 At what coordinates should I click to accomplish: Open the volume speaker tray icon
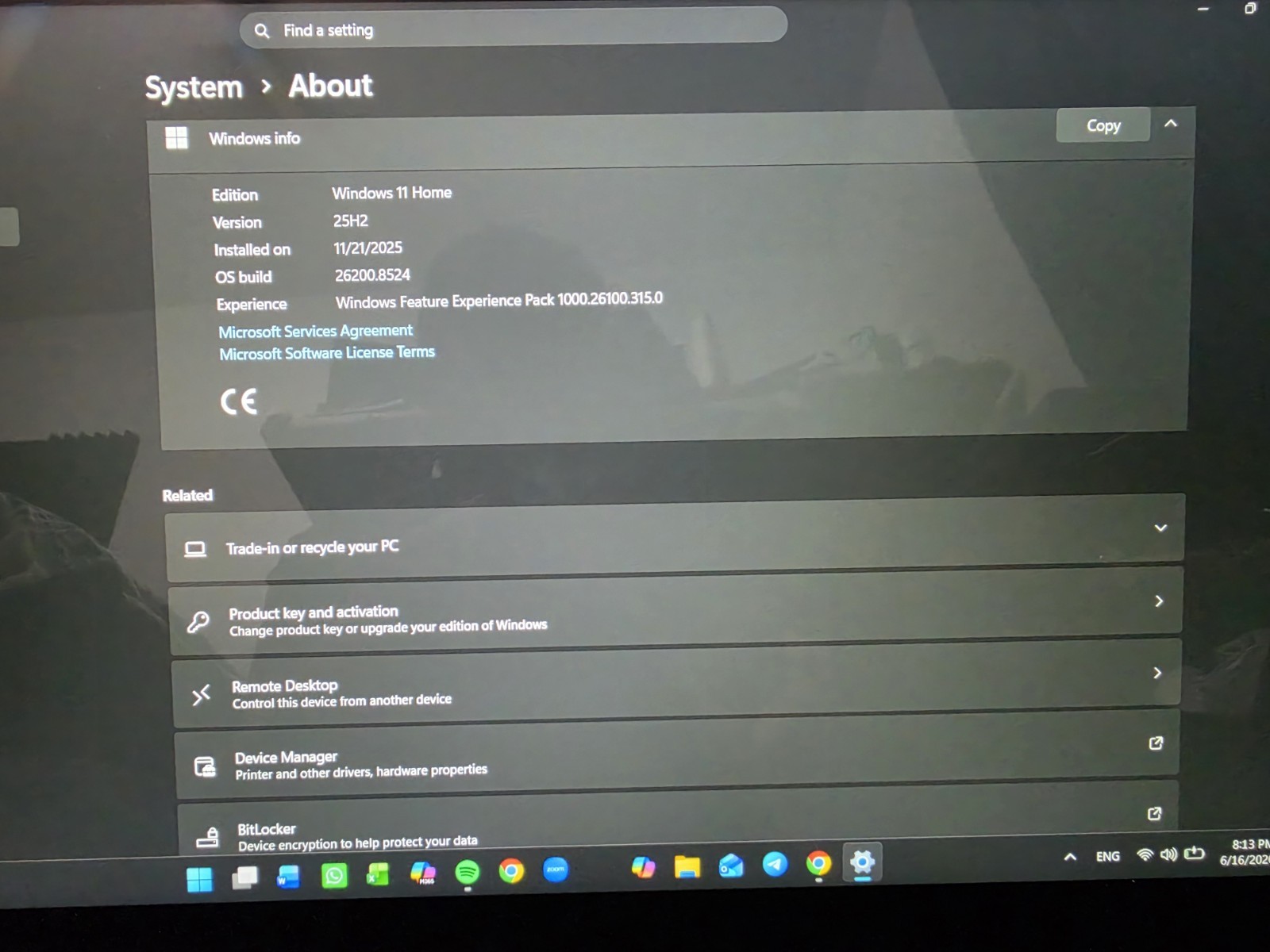(1168, 854)
